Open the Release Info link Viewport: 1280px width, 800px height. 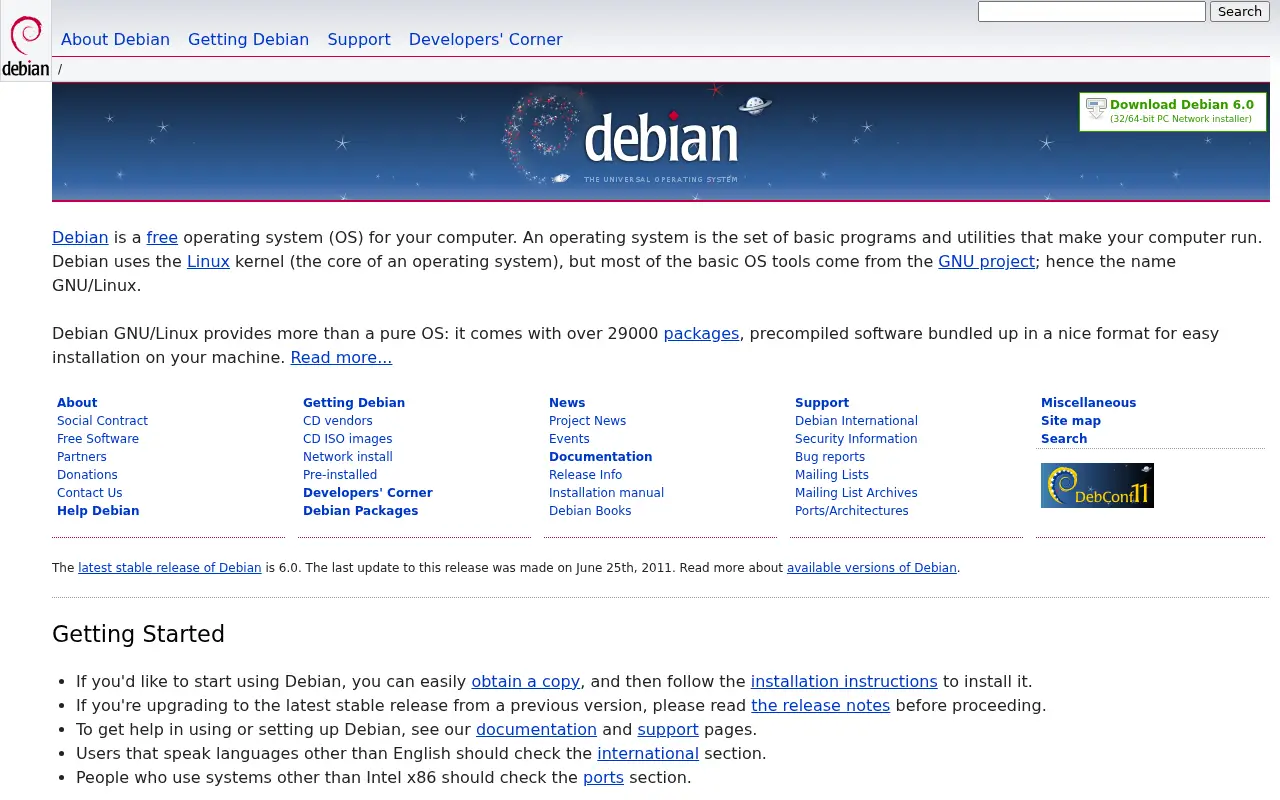click(x=586, y=475)
